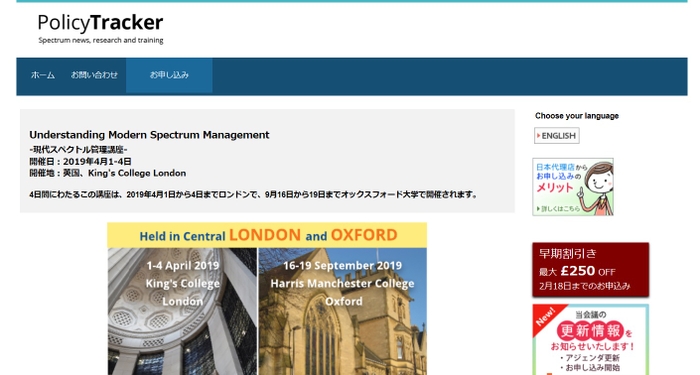Click the Choose your language label
Image resolution: width=700 pixels, height=375 pixels.
(577, 116)
